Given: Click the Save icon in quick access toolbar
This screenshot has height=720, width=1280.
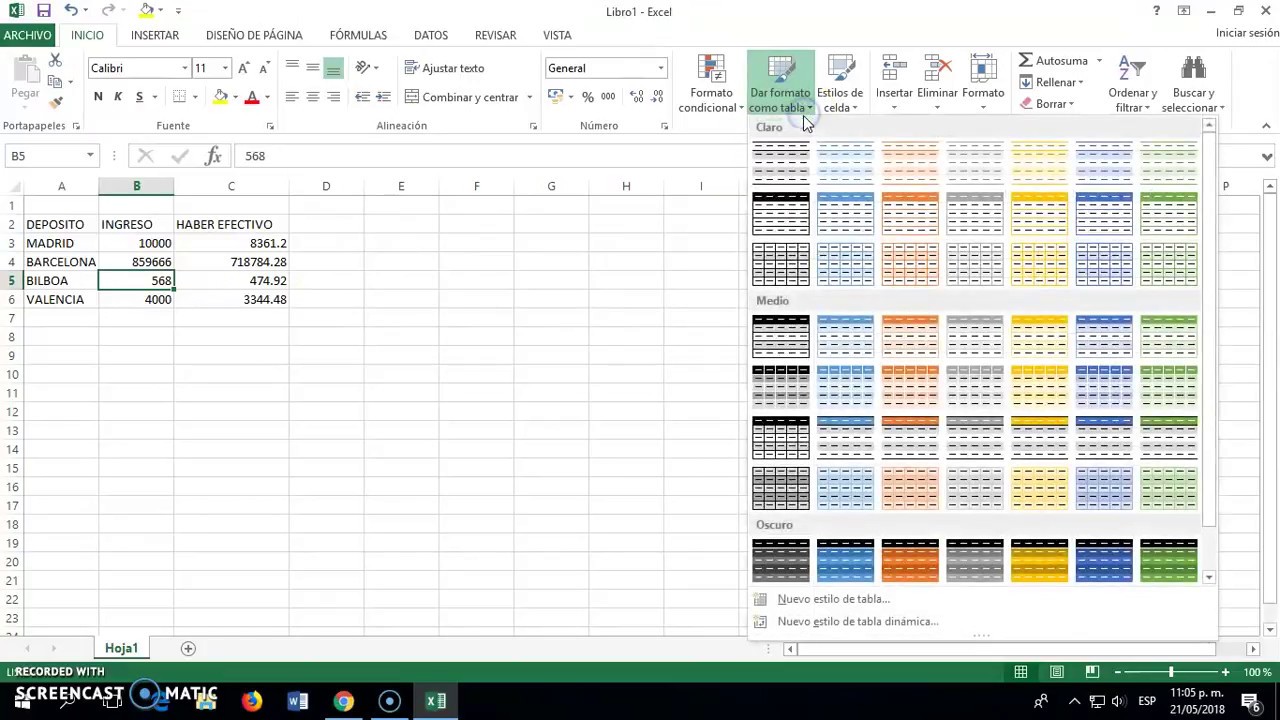Looking at the screenshot, I should (x=43, y=11).
